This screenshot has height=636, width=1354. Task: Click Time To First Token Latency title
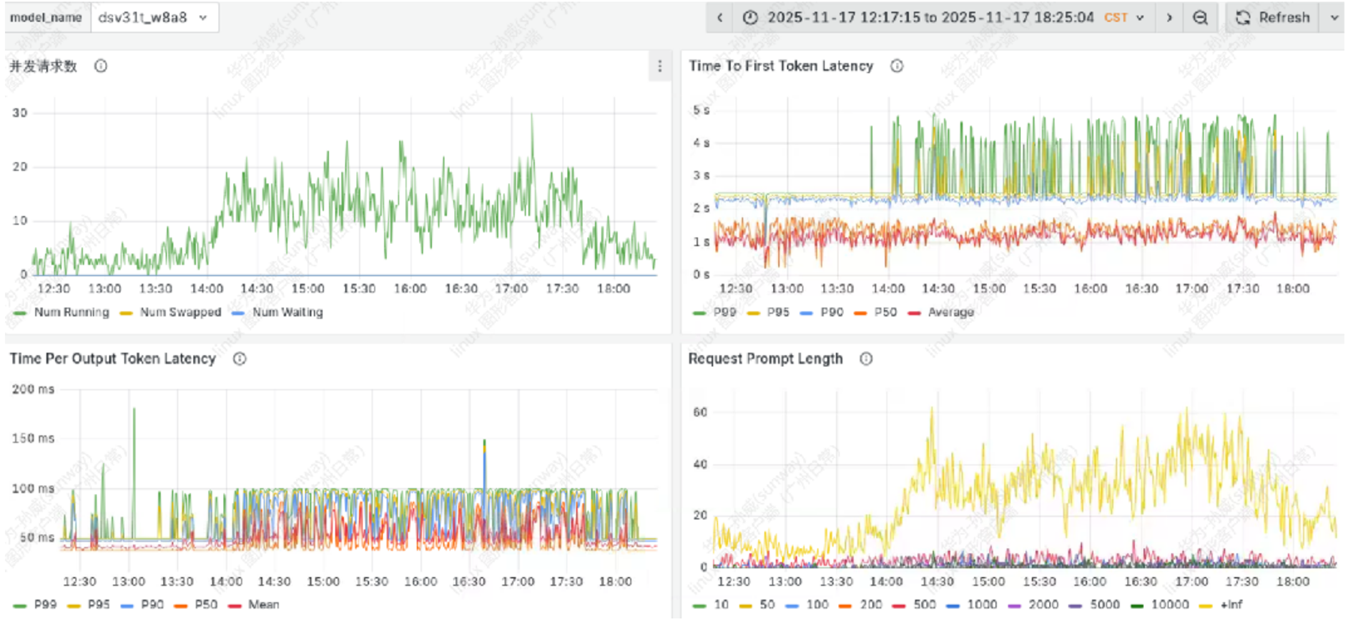point(781,66)
